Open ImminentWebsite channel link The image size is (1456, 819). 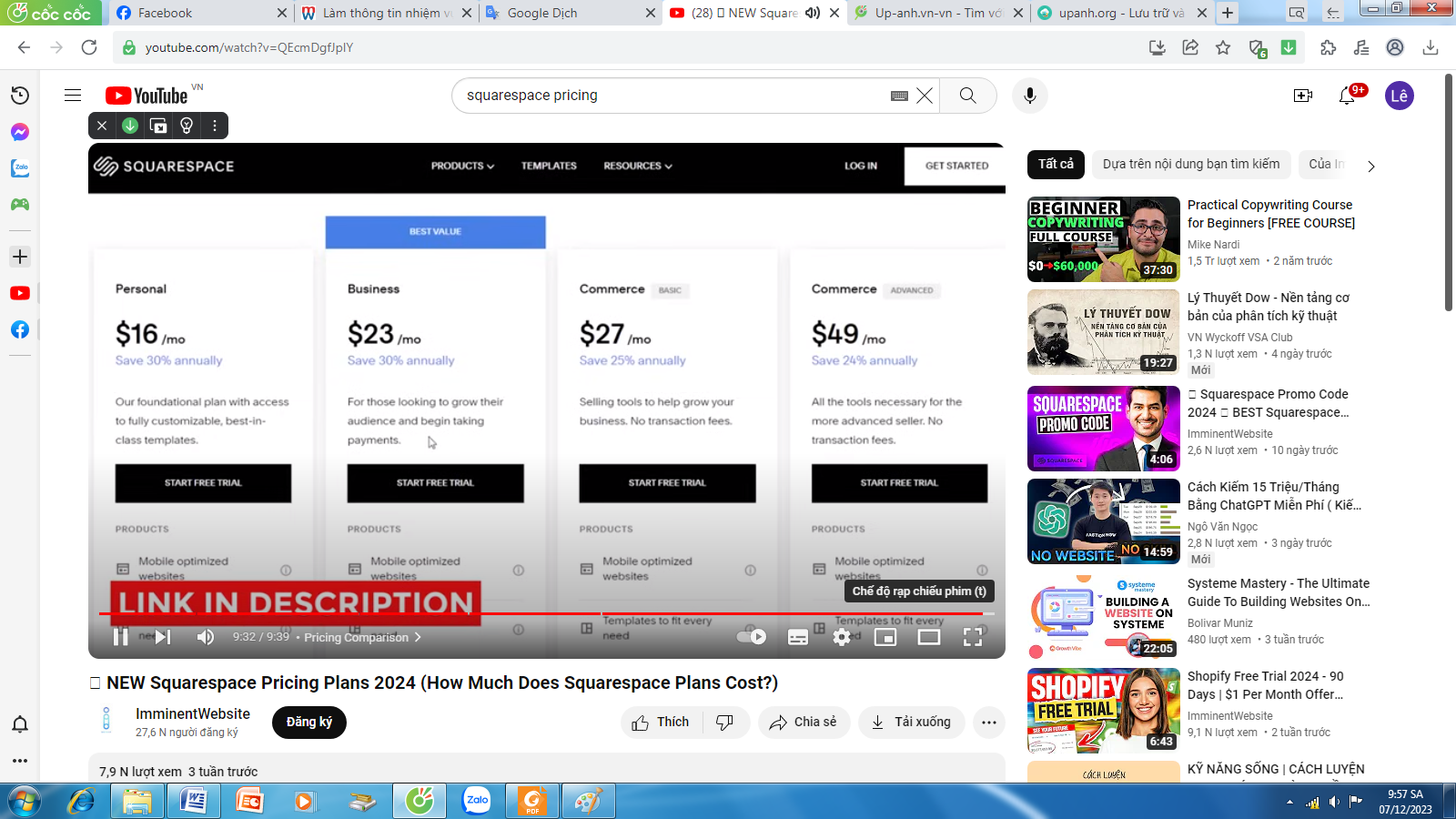193,714
